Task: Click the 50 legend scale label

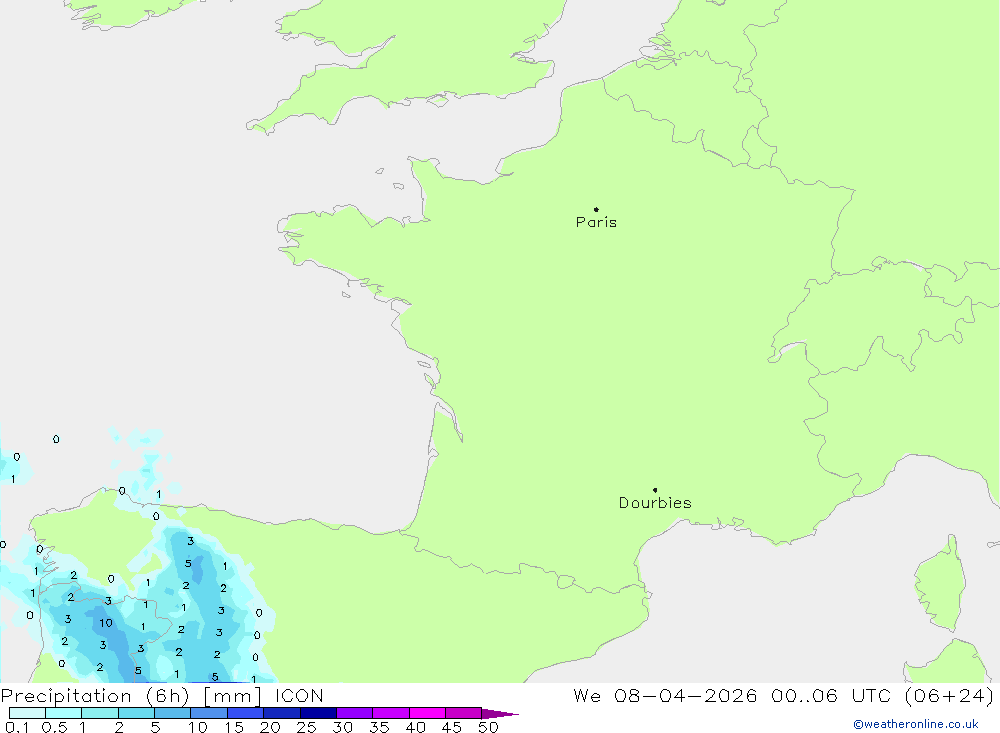Action: click(x=488, y=727)
